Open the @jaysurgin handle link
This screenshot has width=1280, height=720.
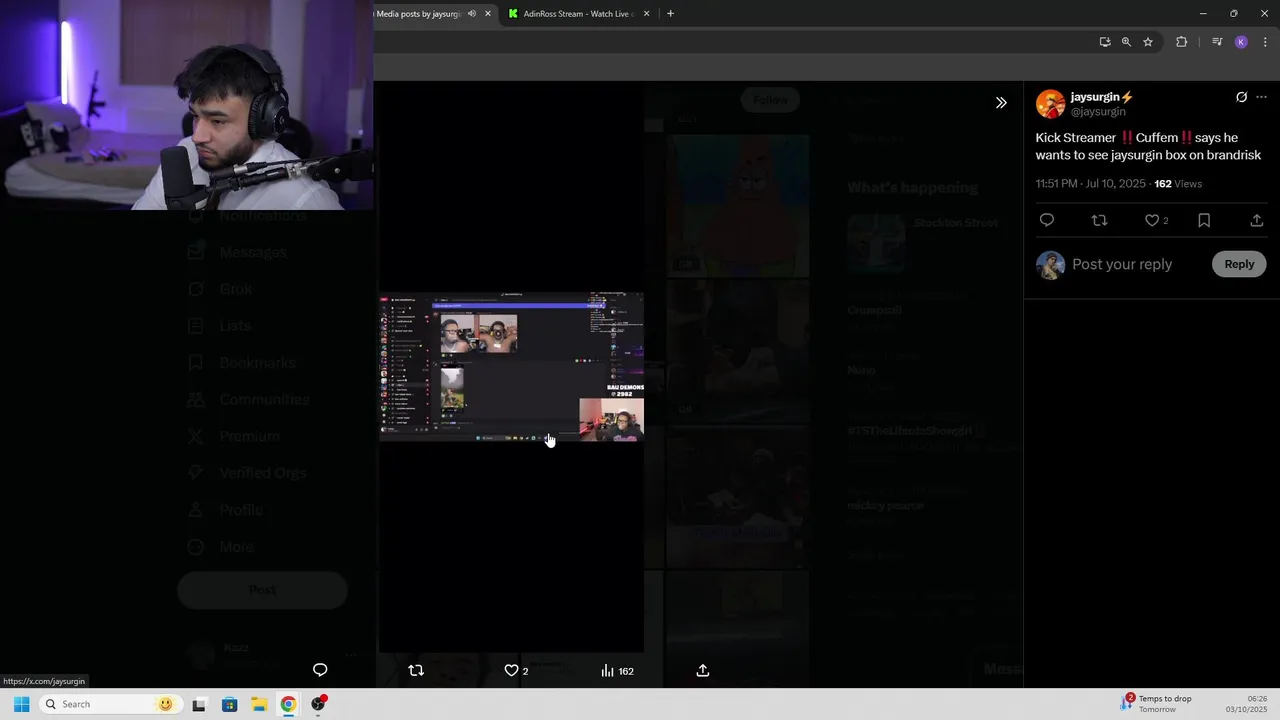click(1098, 112)
